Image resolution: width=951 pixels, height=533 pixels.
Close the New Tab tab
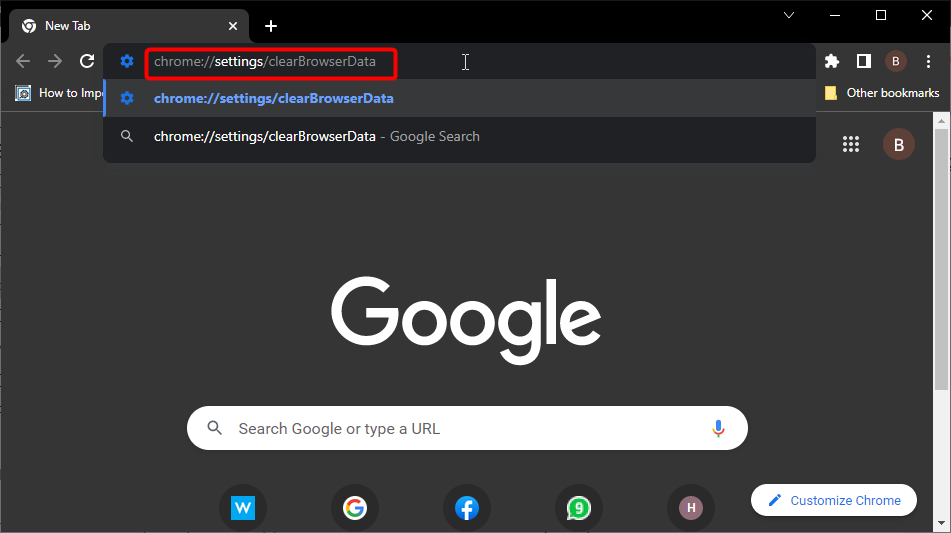pos(233,26)
